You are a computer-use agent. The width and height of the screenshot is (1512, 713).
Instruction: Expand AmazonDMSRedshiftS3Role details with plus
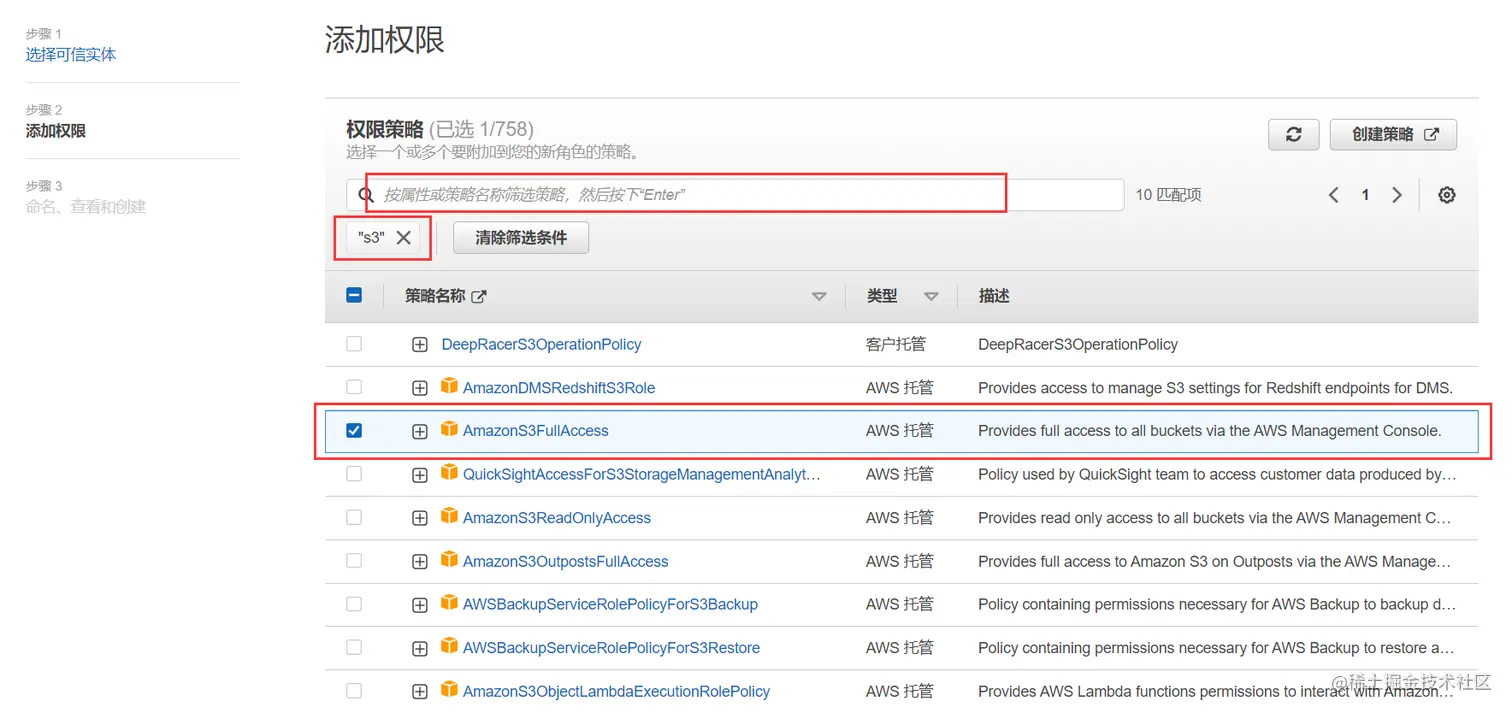420,388
